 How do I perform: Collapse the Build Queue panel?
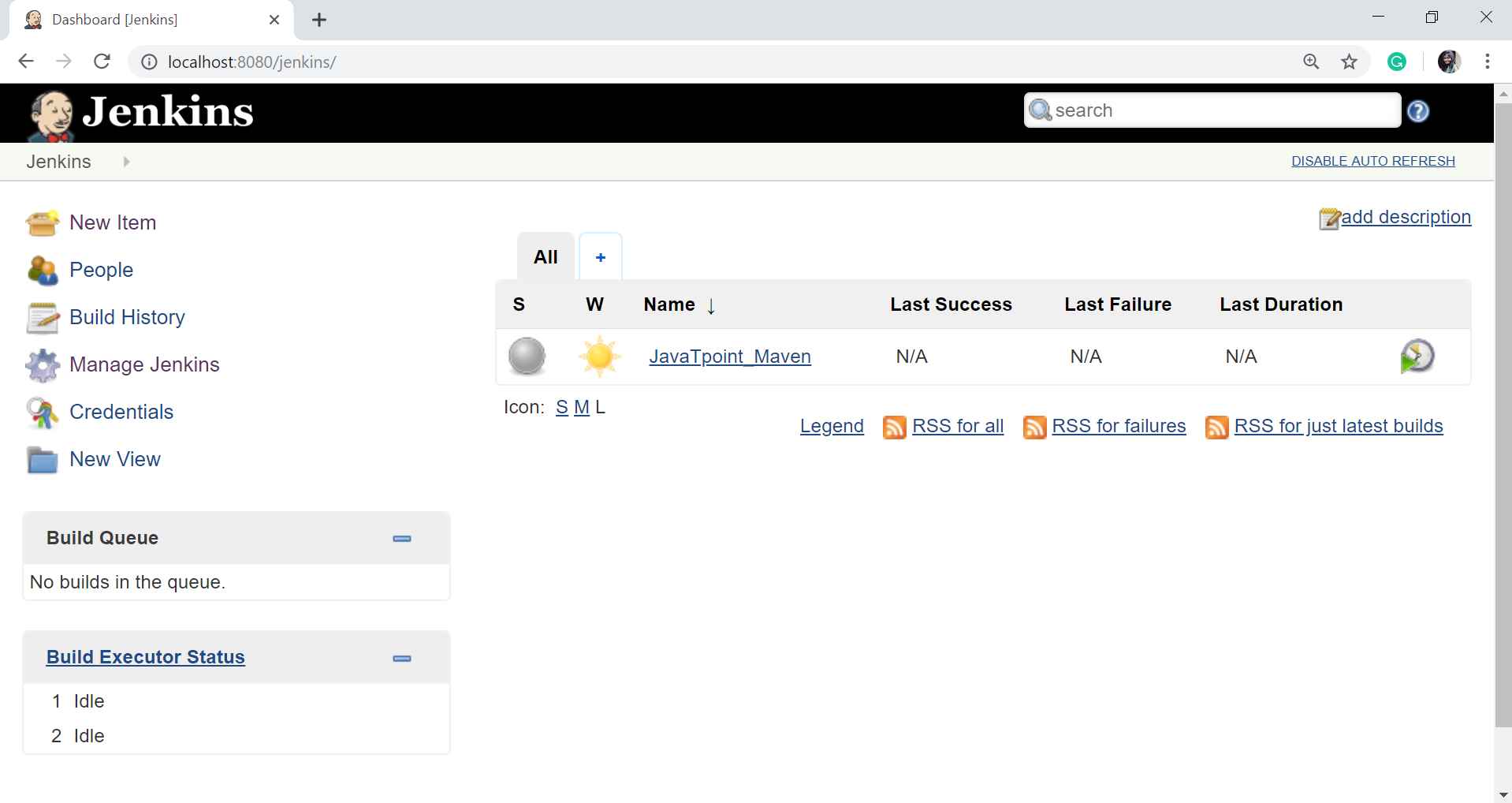[402, 539]
